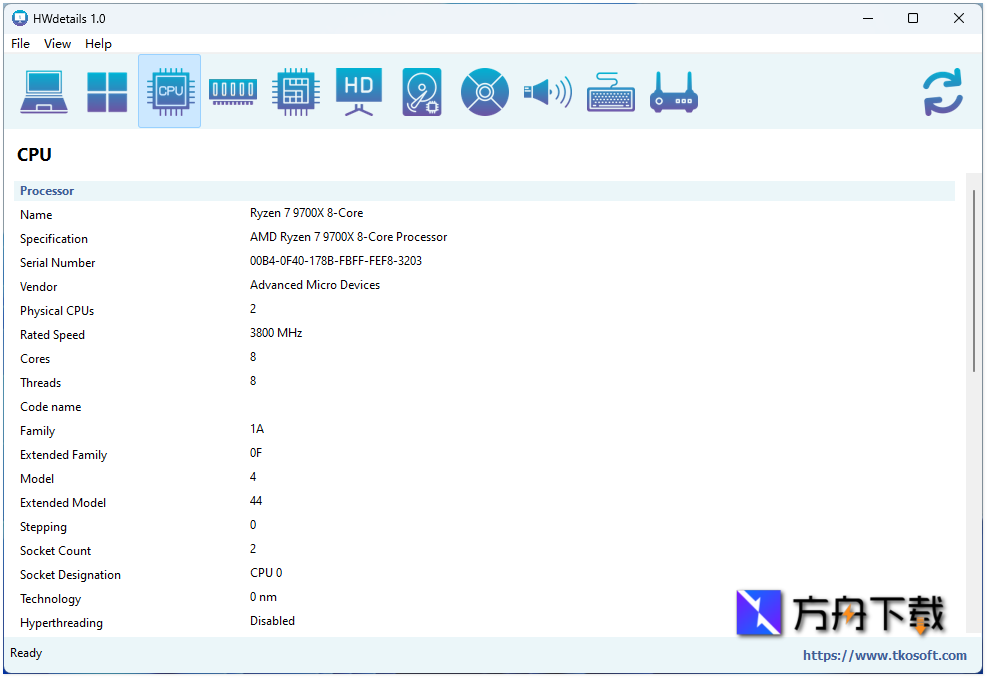Click the Code name label
Screen dimensions: 987x678
tap(50, 406)
